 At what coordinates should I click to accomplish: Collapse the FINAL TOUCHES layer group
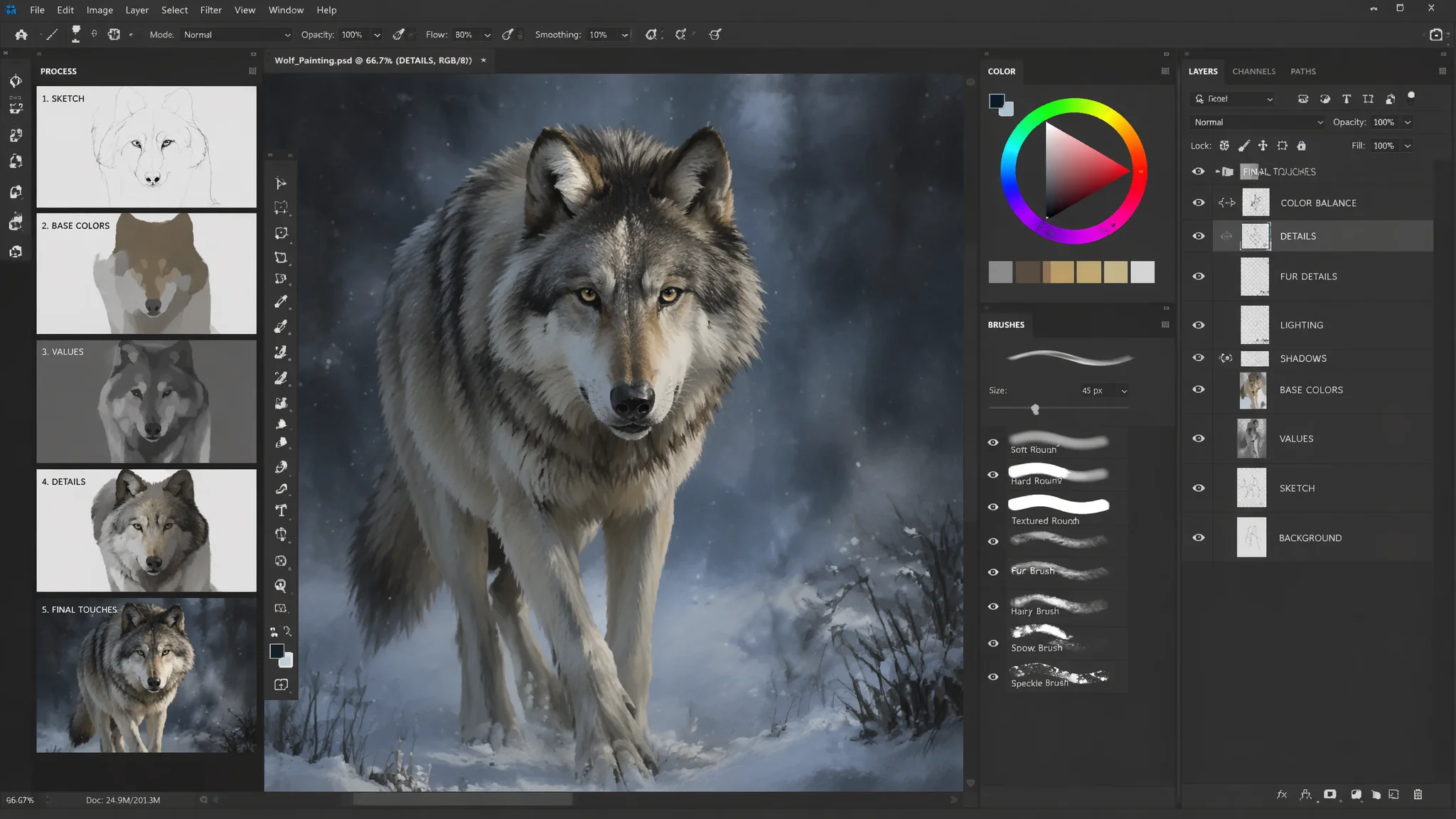[x=1218, y=171]
